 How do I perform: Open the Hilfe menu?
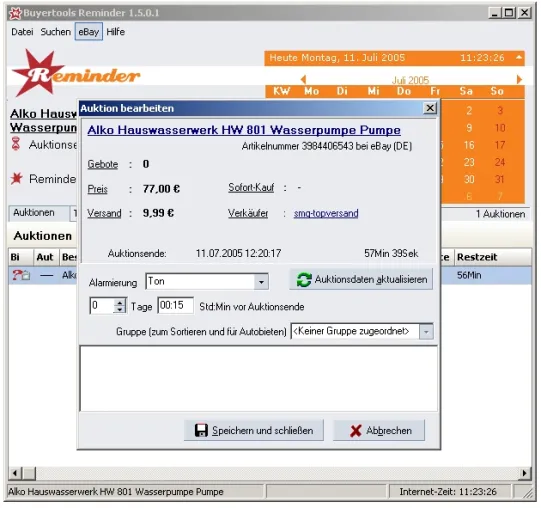pos(115,32)
